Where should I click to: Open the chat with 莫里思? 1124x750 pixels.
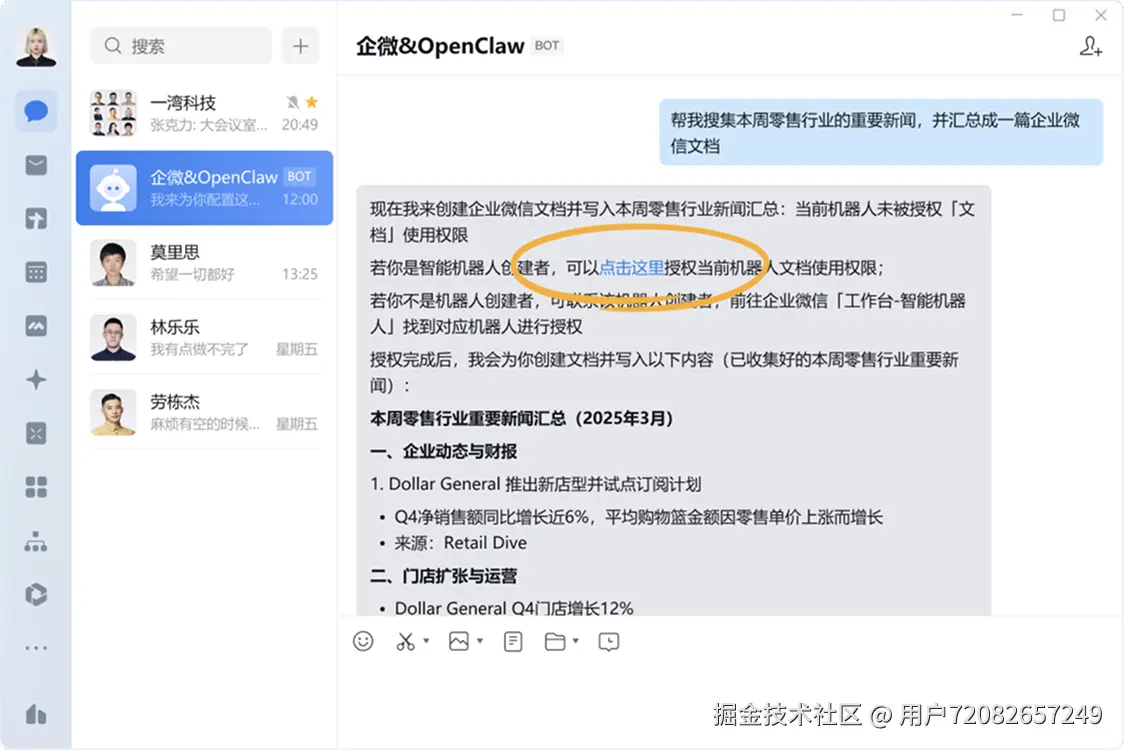pyautogui.click(x=204, y=262)
